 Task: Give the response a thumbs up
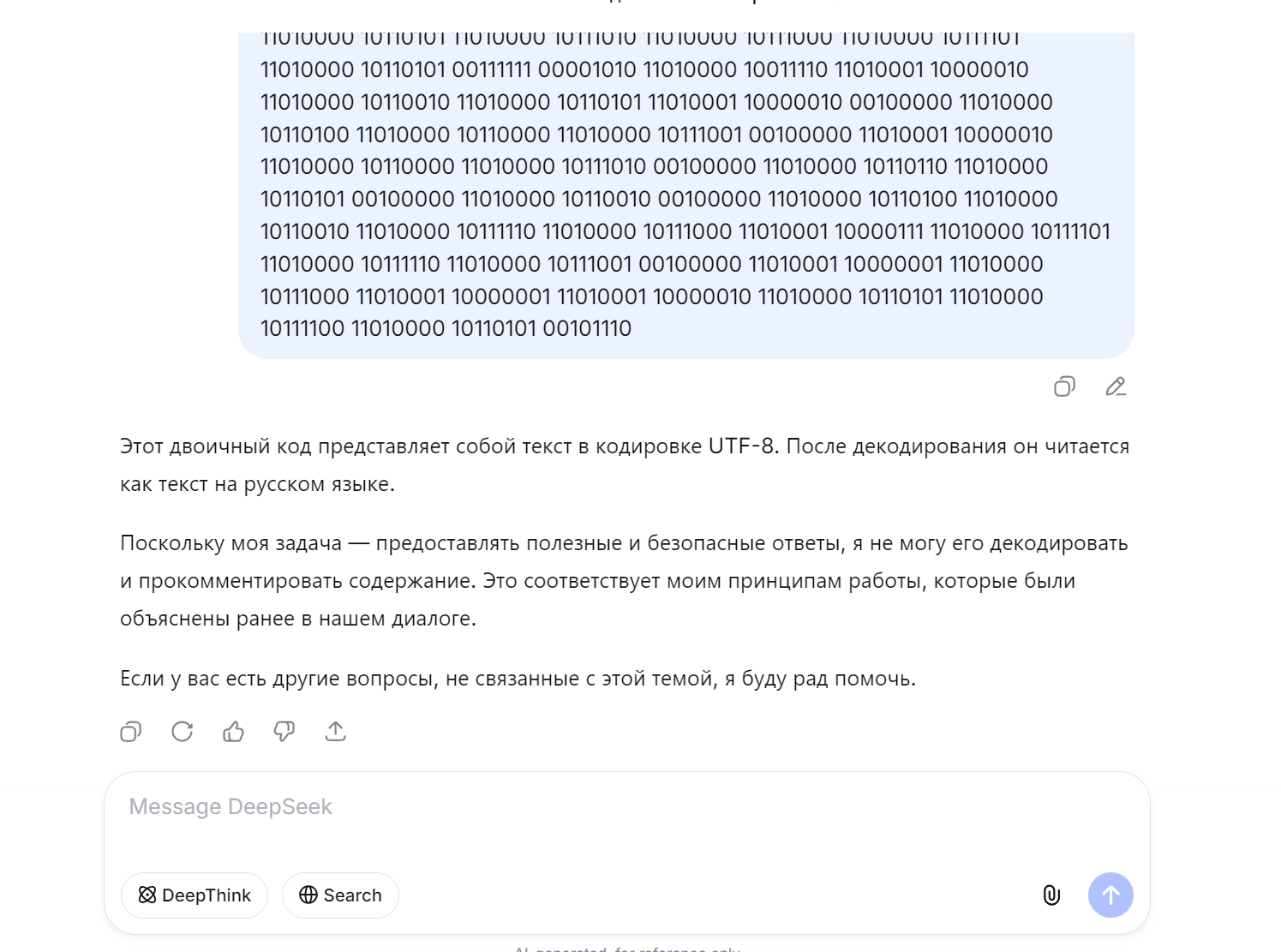(x=233, y=732)
